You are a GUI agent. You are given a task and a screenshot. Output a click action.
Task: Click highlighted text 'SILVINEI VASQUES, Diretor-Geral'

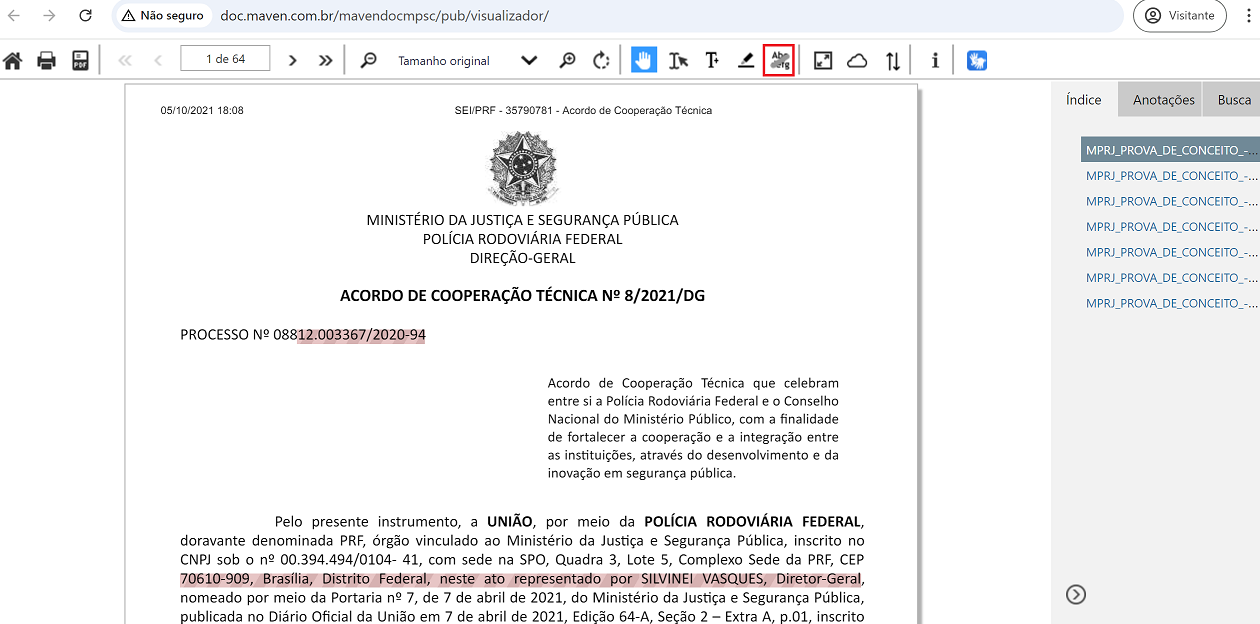pyautogui.click(x=751, y=579)
